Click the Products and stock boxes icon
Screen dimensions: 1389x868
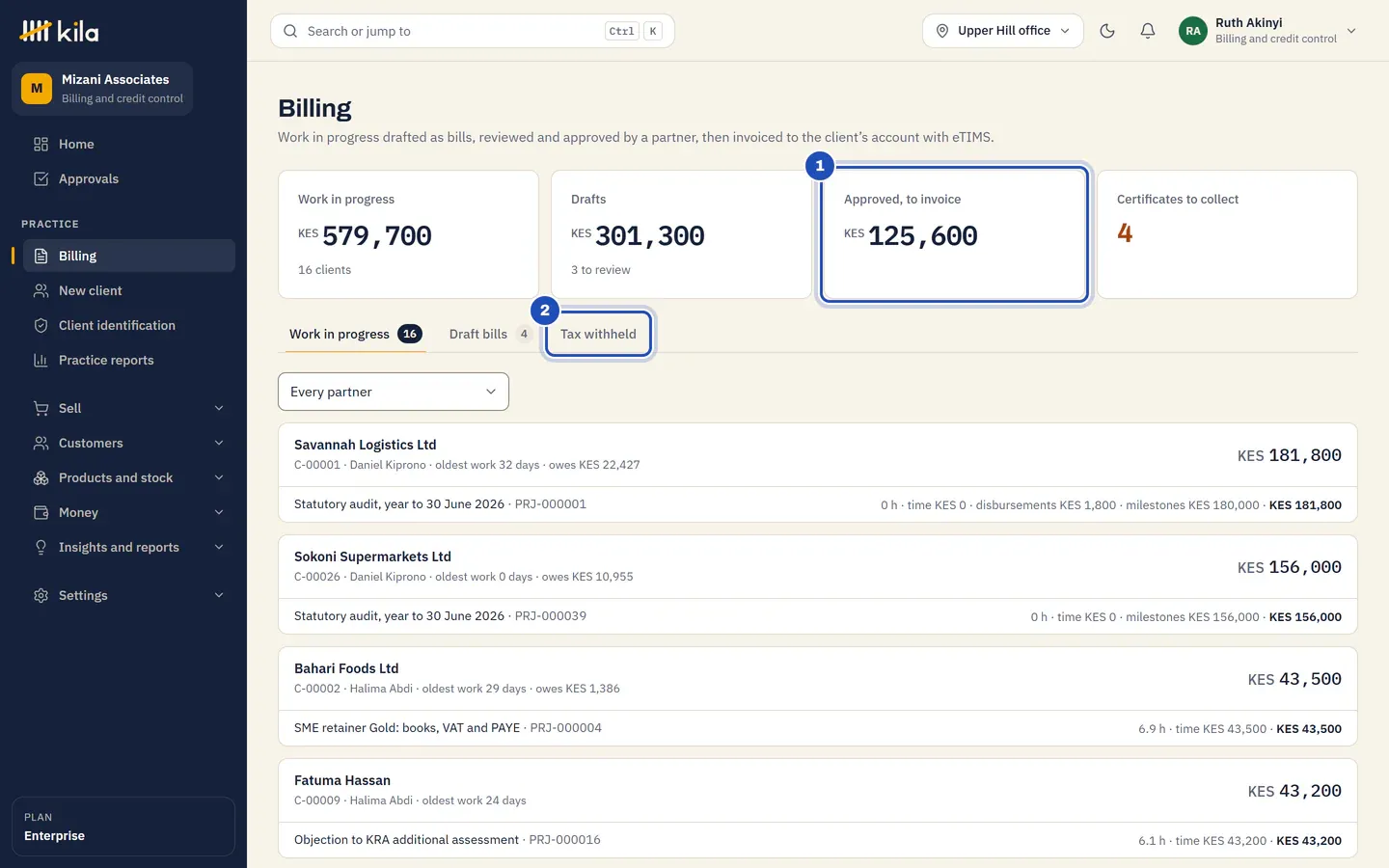(x=41, y=477)
